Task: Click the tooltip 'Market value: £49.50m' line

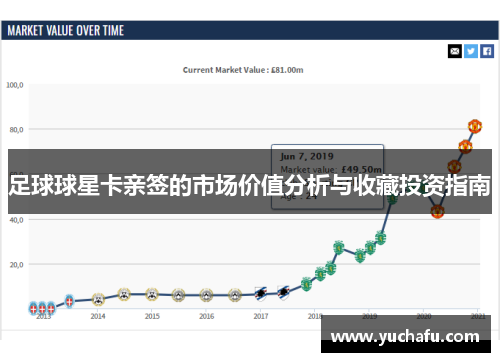Action: pos(331,169)
